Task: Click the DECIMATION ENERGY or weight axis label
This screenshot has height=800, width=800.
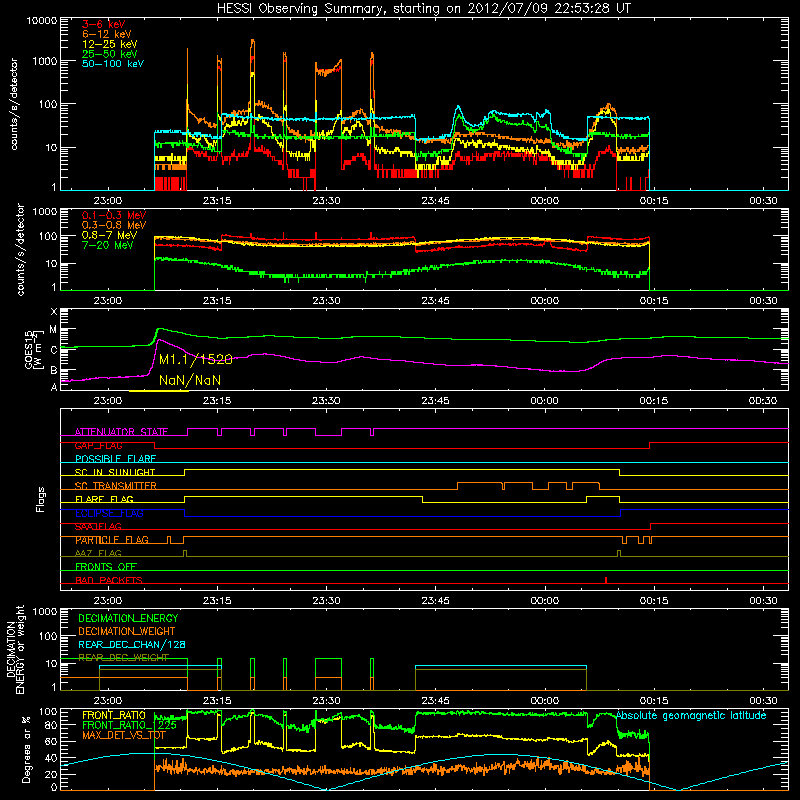Action: click(x=15, y=649)
